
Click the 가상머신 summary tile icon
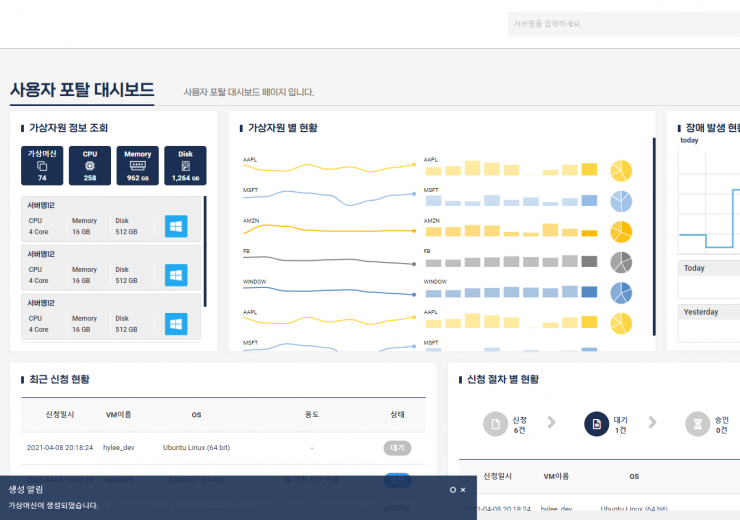(x=42, y=166)
